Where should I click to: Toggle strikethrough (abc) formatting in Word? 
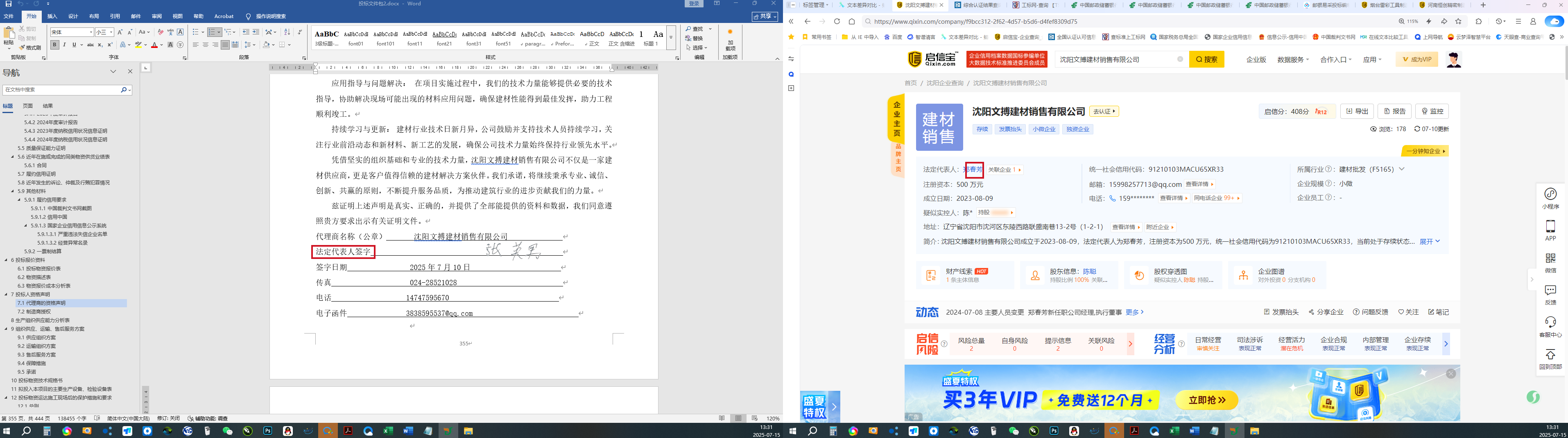[x=90, y=45]
